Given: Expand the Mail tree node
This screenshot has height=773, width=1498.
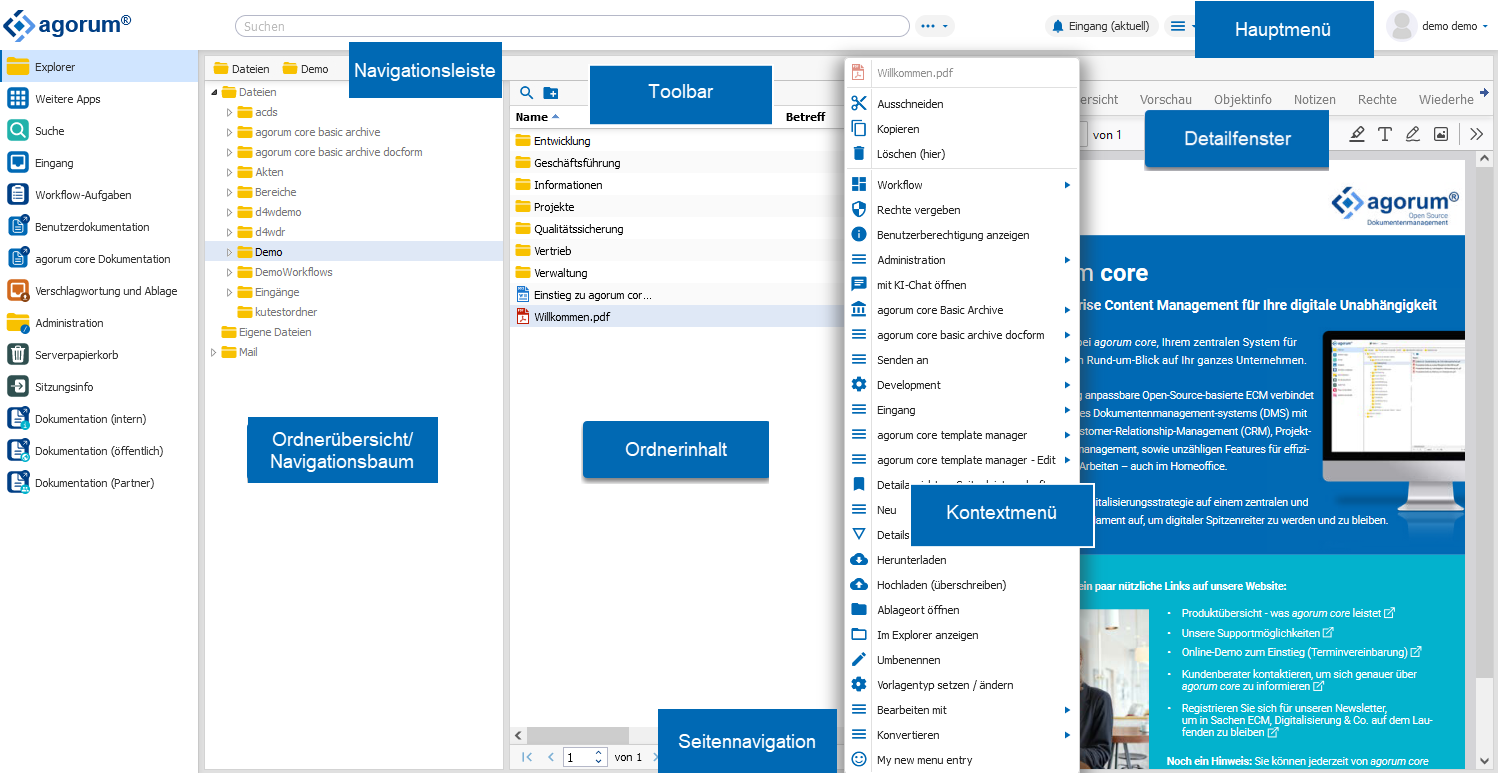Looking at the screenshot, I should tap(214, 352).
